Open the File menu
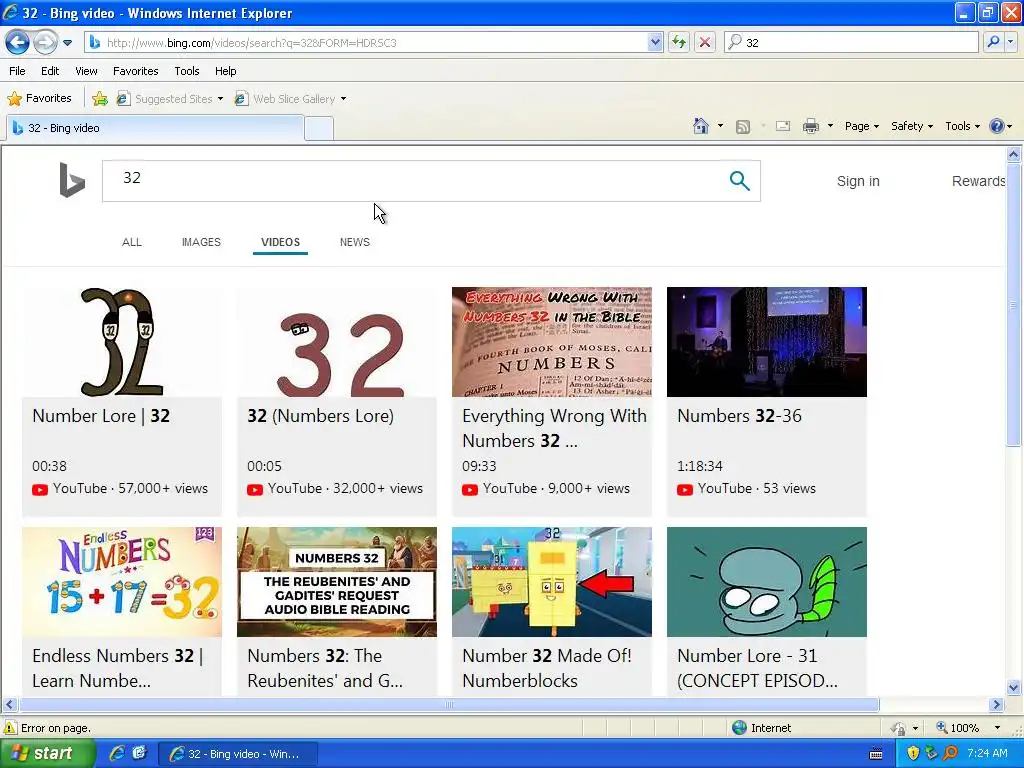 [18, 71]
